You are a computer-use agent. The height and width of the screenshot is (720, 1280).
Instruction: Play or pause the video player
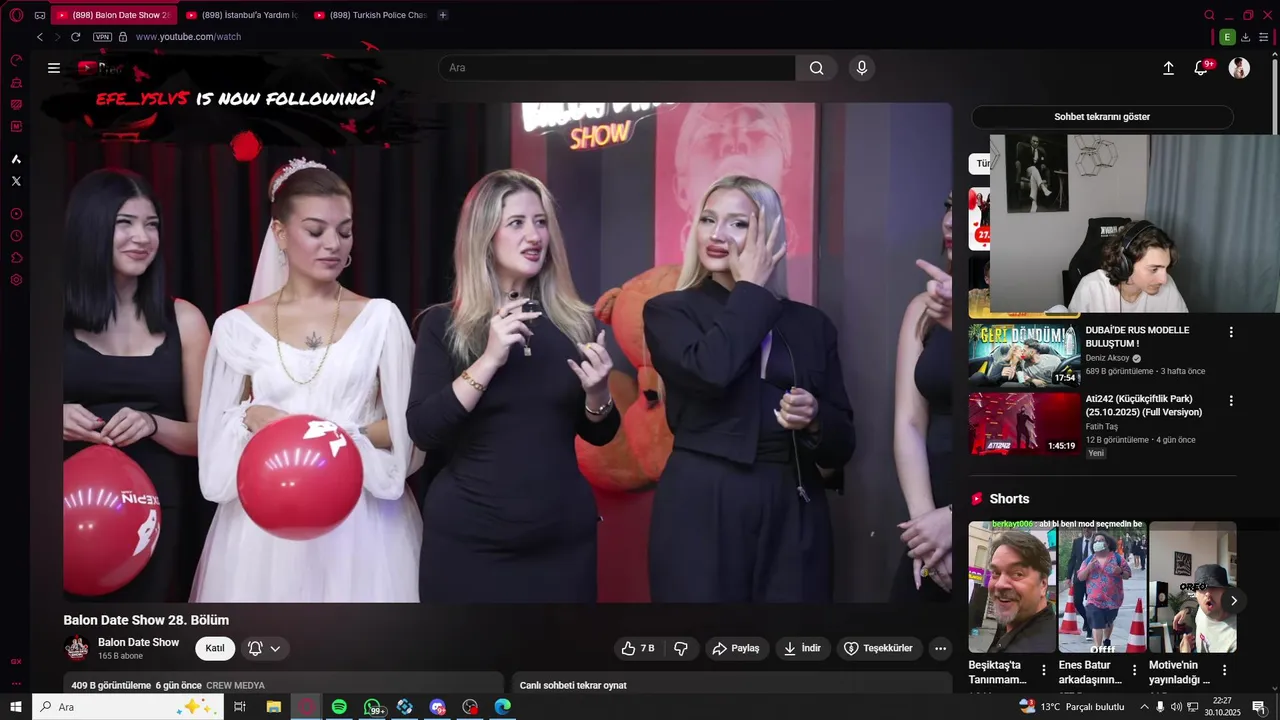tap(508, 352)
